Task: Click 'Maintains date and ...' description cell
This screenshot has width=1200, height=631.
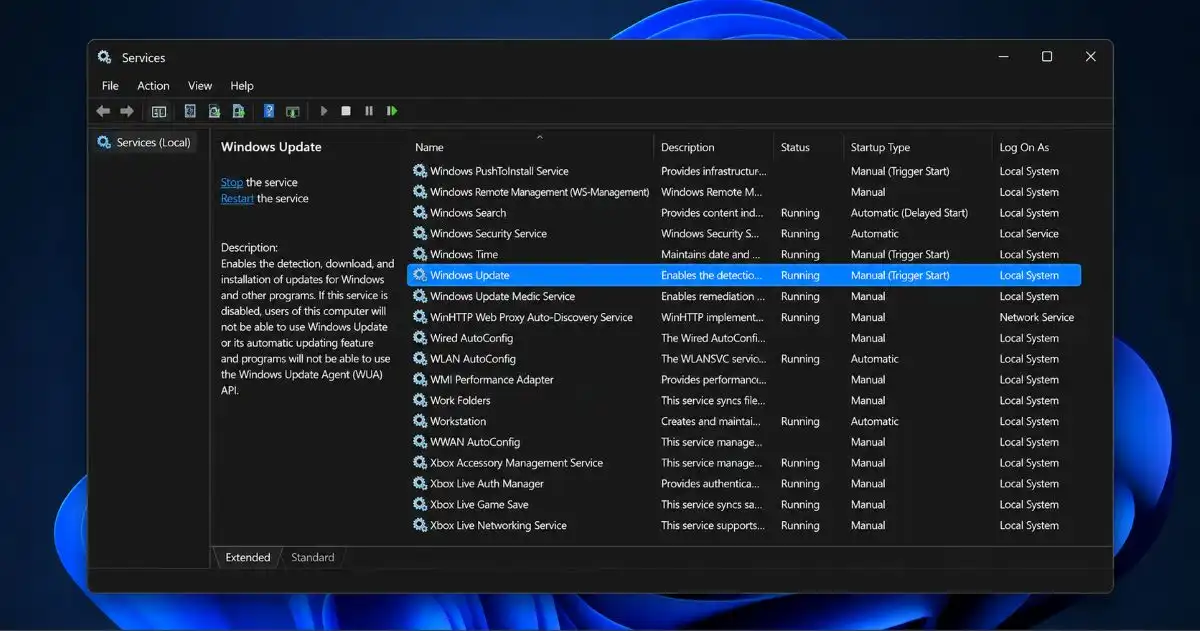Action: [711, 254]
